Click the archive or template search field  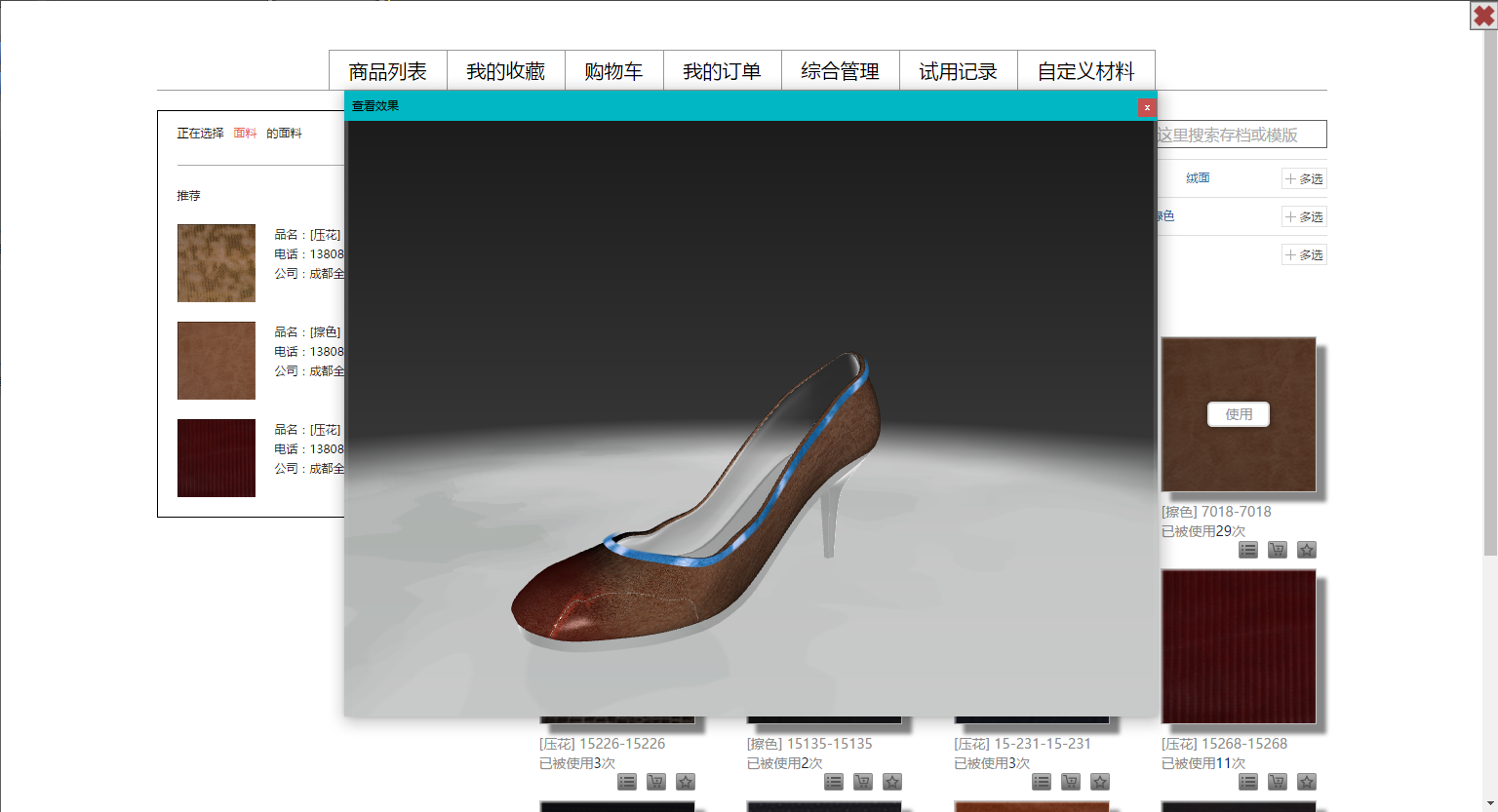(x=1240, y=135)
